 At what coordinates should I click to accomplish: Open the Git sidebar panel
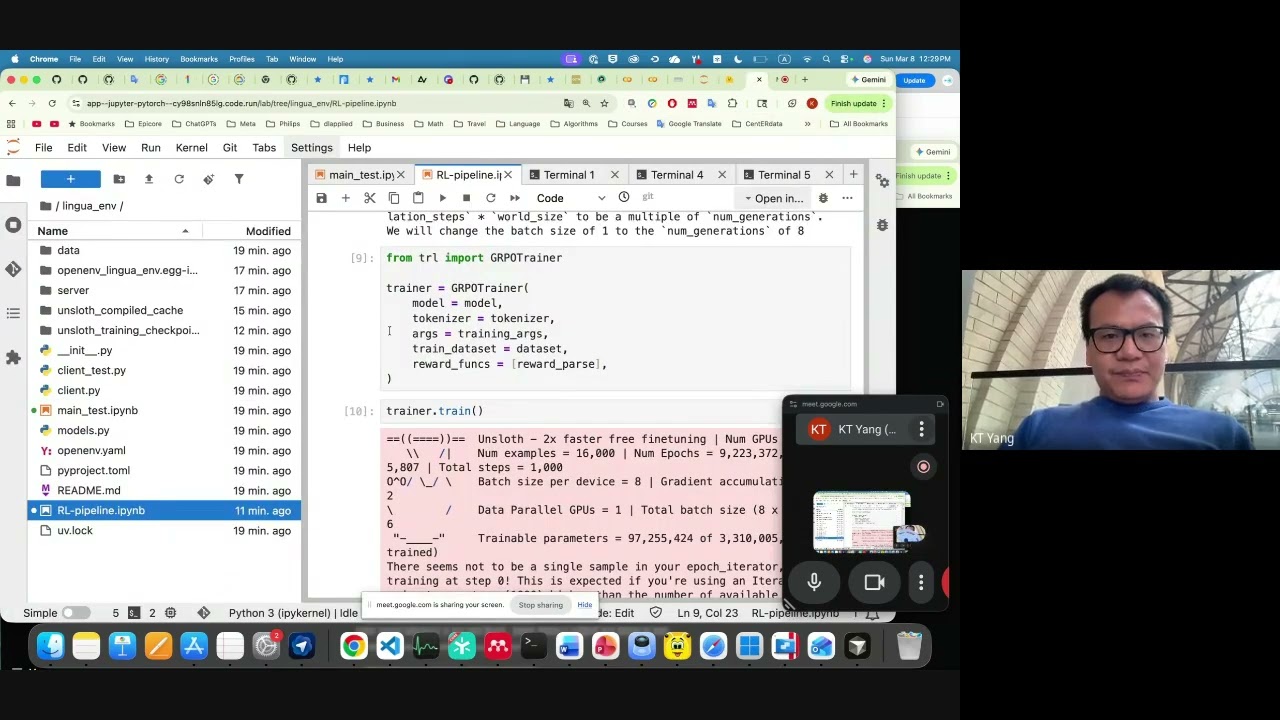point(13,269)
